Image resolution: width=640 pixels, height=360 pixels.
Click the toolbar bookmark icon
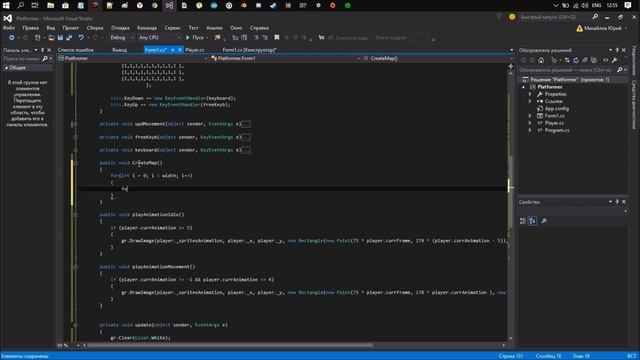coord(276,38)
